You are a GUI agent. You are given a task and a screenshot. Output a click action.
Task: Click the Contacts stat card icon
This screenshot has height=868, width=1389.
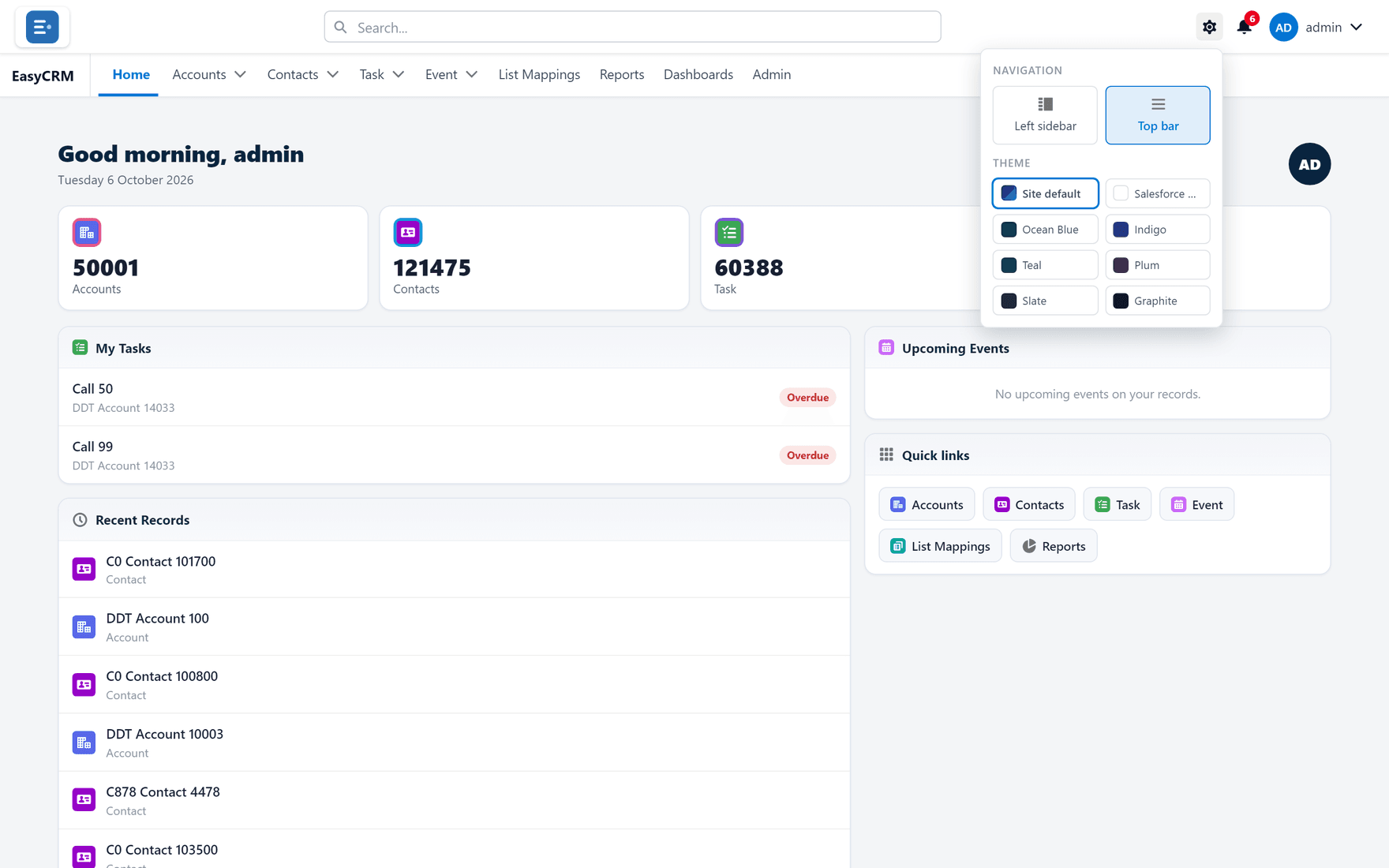point(408,232)
